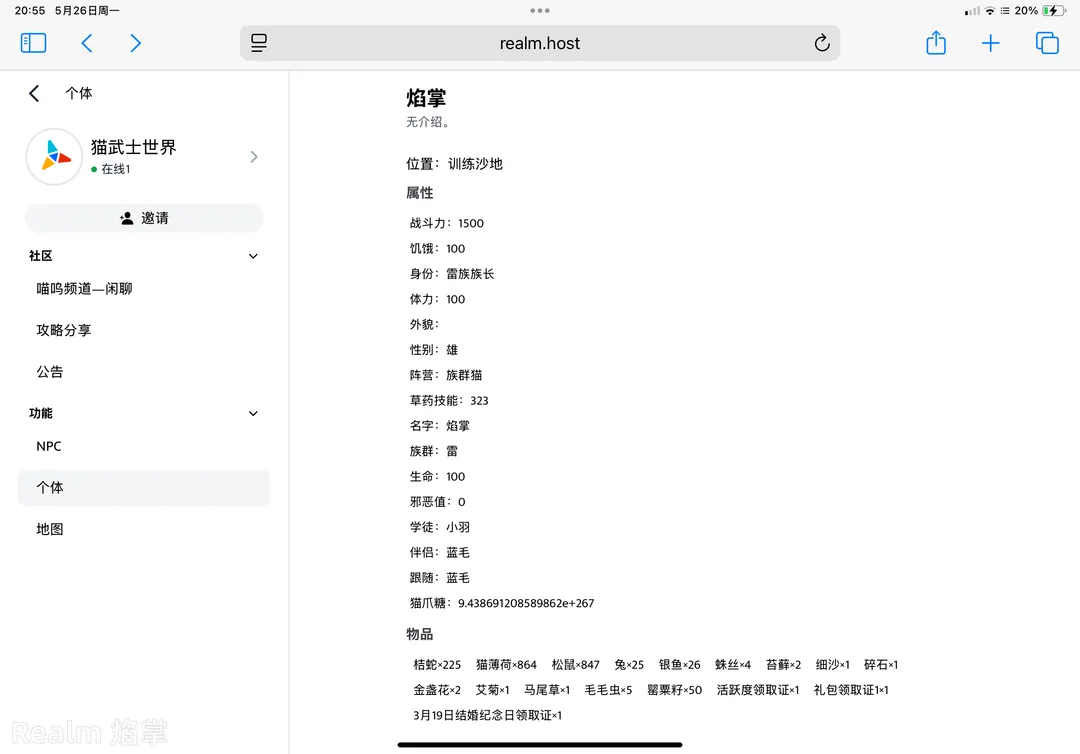Click 艾菊×1 item

[492, 690]
